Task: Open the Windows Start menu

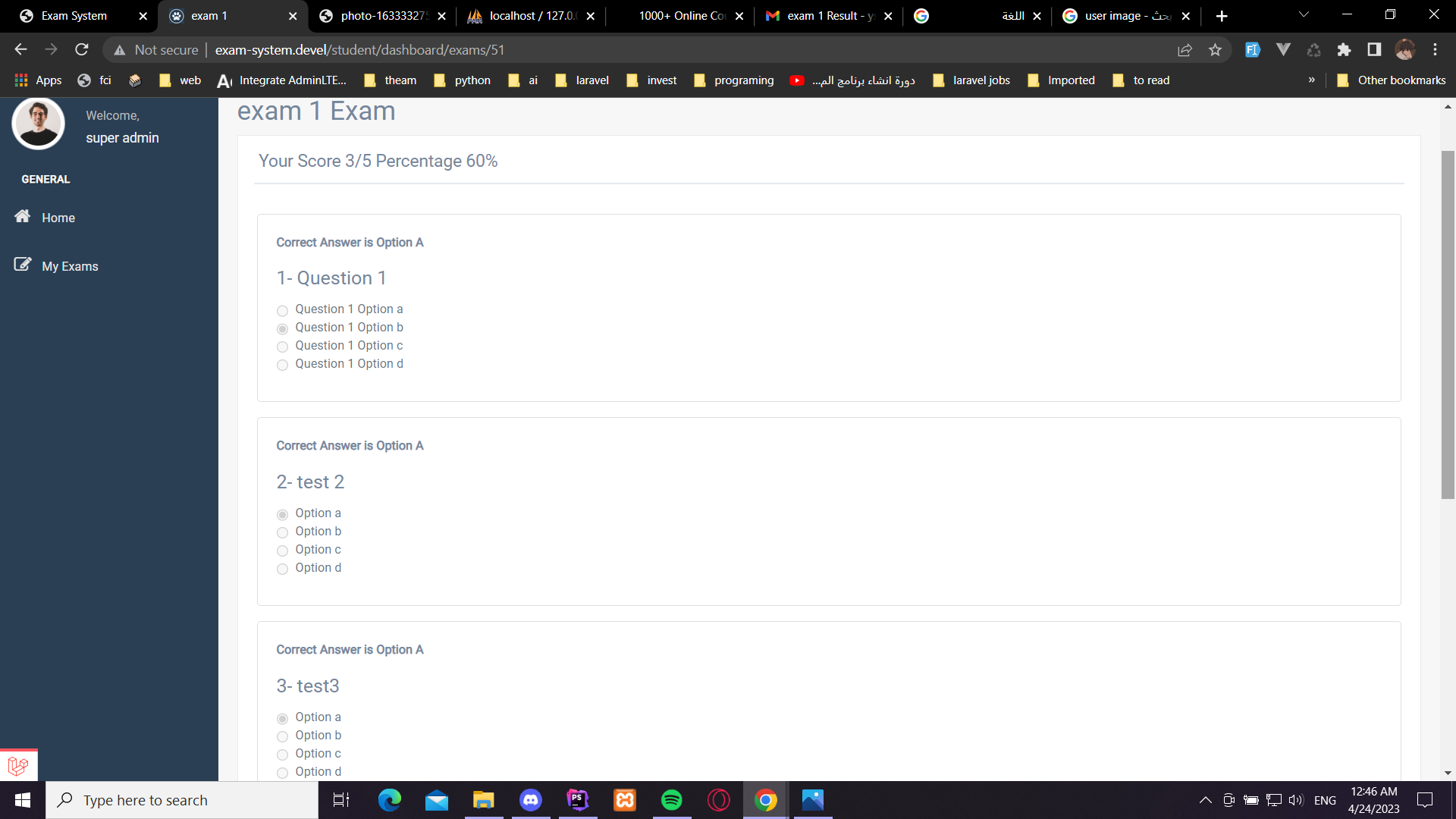Action: pos(23,800)
